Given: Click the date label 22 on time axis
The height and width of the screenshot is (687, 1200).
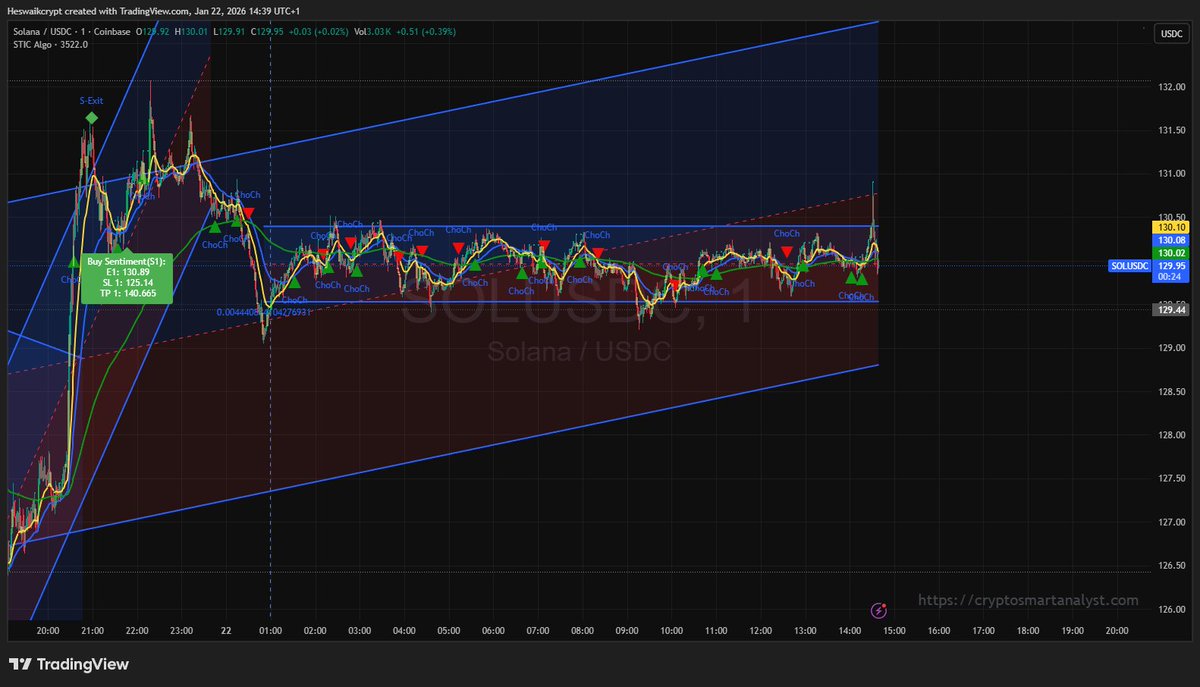Looking at the screenshot, I should (226, 631).
